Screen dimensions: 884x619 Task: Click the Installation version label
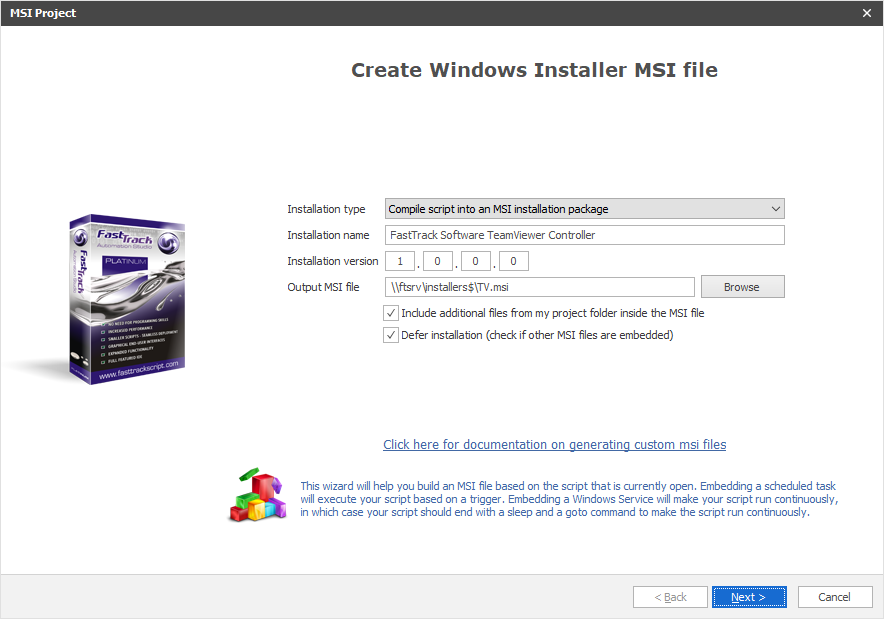pyautogui.click(x=333, y=261)
